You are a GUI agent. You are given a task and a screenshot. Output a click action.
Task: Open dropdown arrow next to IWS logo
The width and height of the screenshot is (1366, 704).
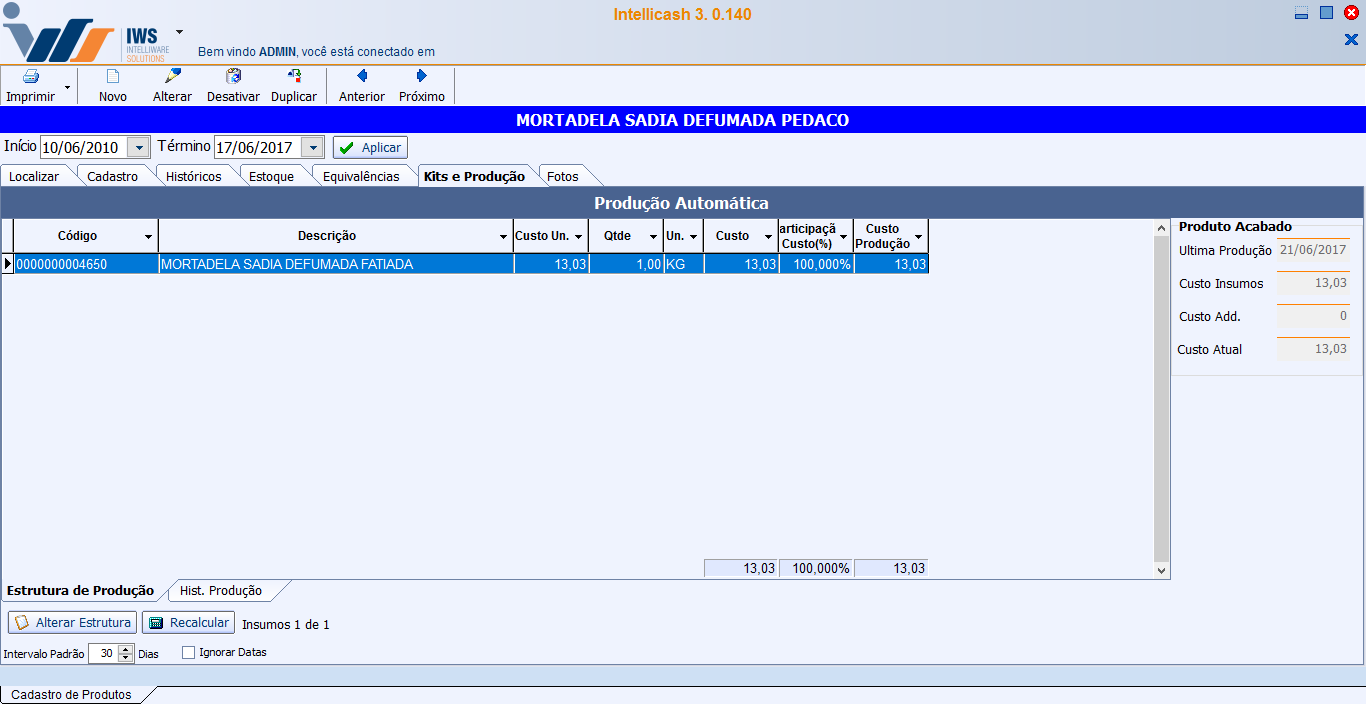(179, 32)
